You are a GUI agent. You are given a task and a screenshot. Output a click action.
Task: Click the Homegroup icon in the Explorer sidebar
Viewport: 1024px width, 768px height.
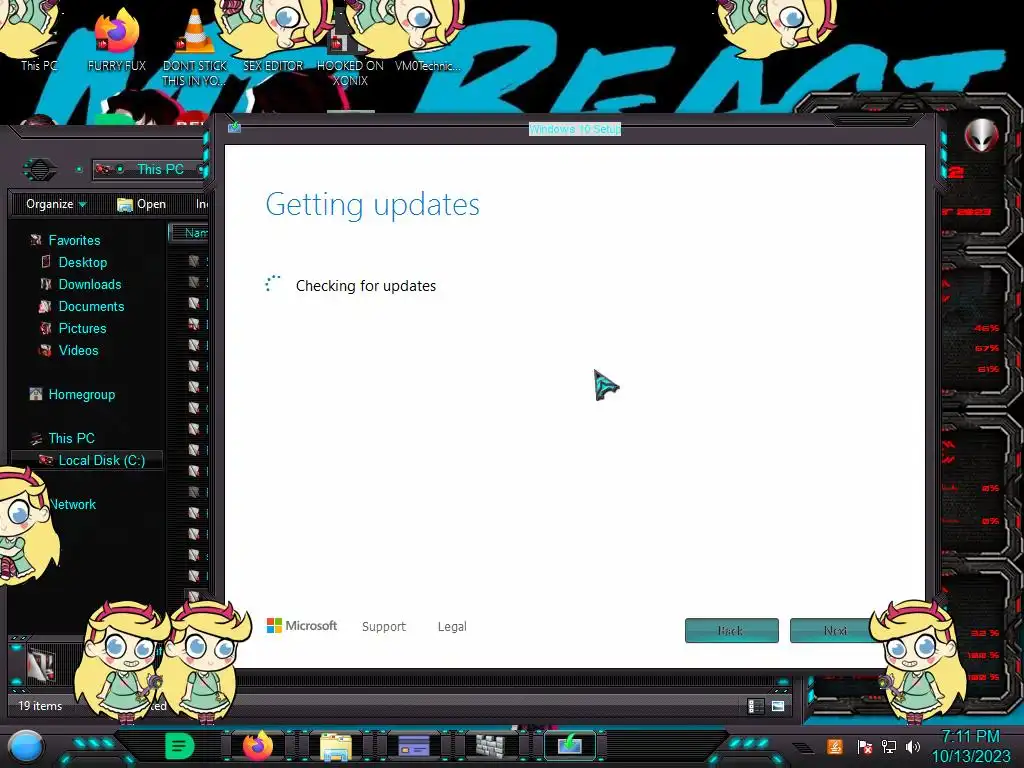pos(36,394)
